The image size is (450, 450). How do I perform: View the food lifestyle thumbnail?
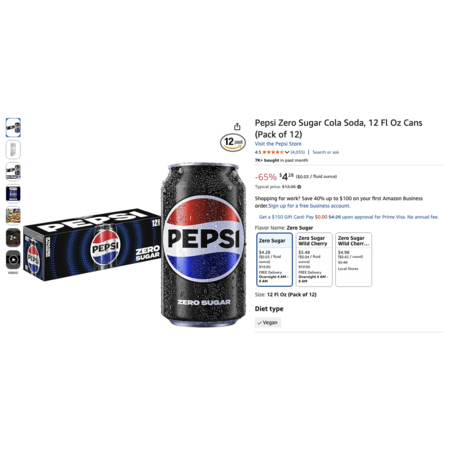(x=13, y=216)
